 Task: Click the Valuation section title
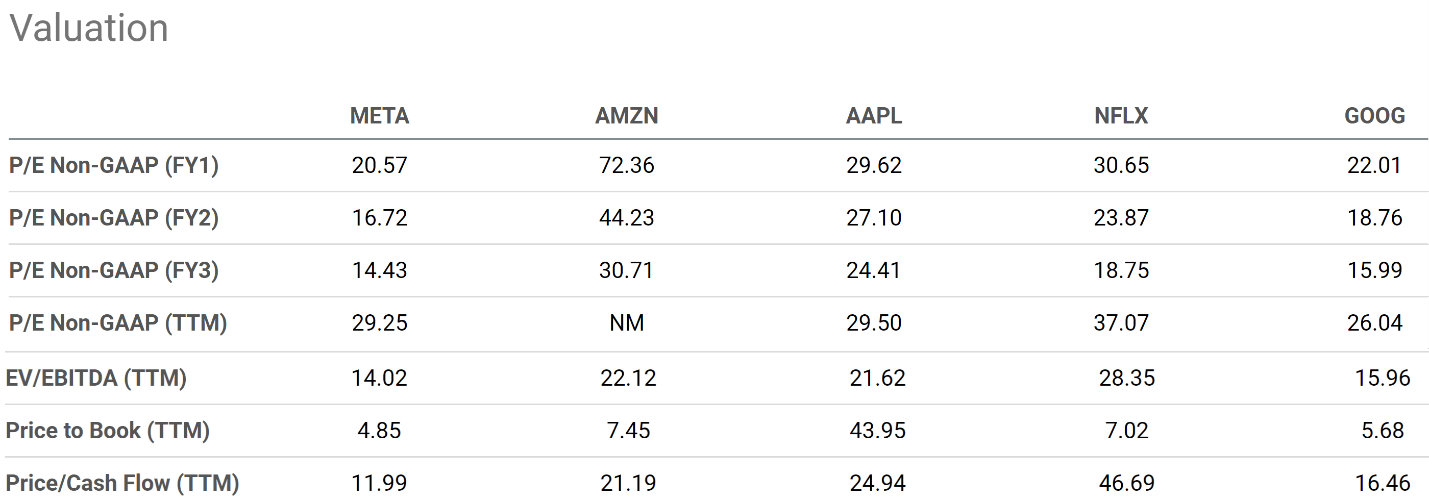(89, 28)
